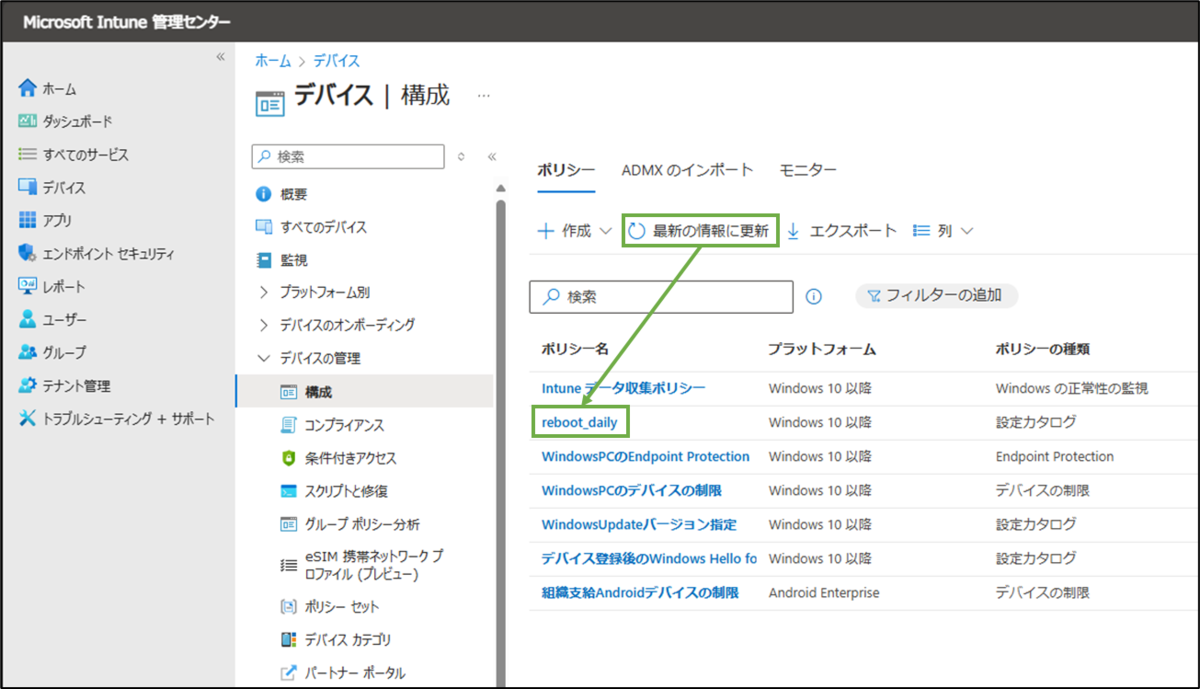Sort by ポリシーの種類 column header
The image size is (1200, 689).
tap(1043, 350)
